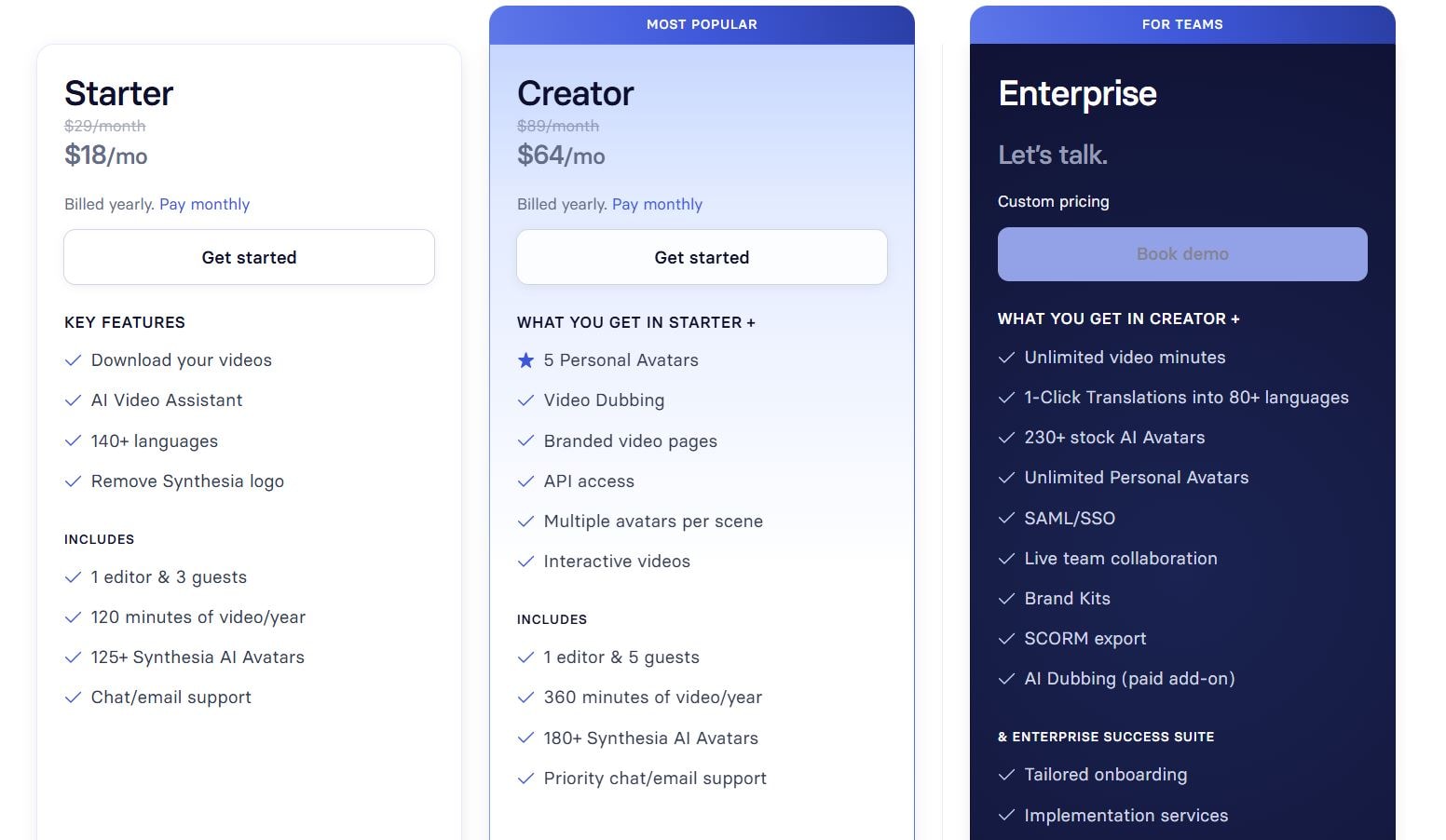Screen dimensions: 1446x840
Task: Click the FOR TEAMS banner
Action: tap(1182, 25)
